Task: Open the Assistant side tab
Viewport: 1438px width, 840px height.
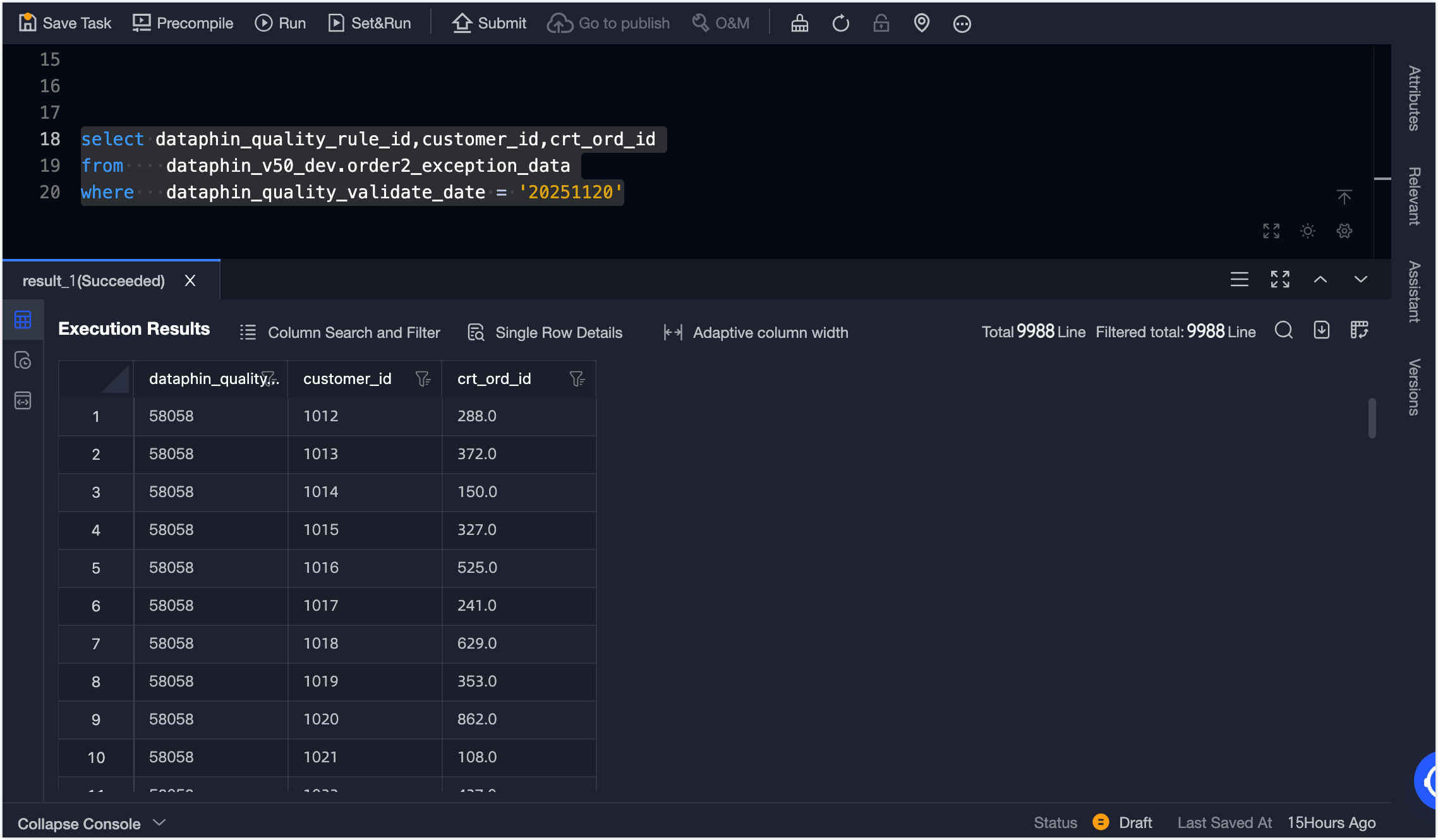Action: tap(1414, 292)
